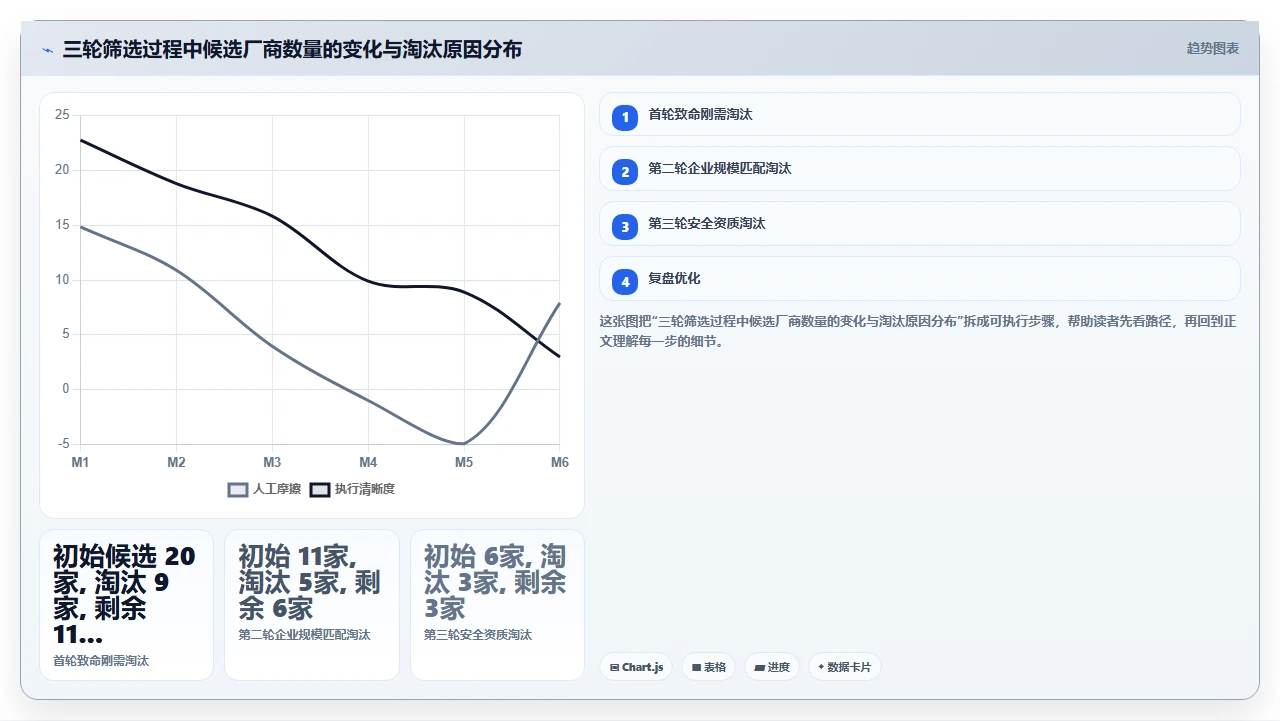Click the 进度 tag chip
This screenshot has height=721, width=1280.
pos(772,667)
